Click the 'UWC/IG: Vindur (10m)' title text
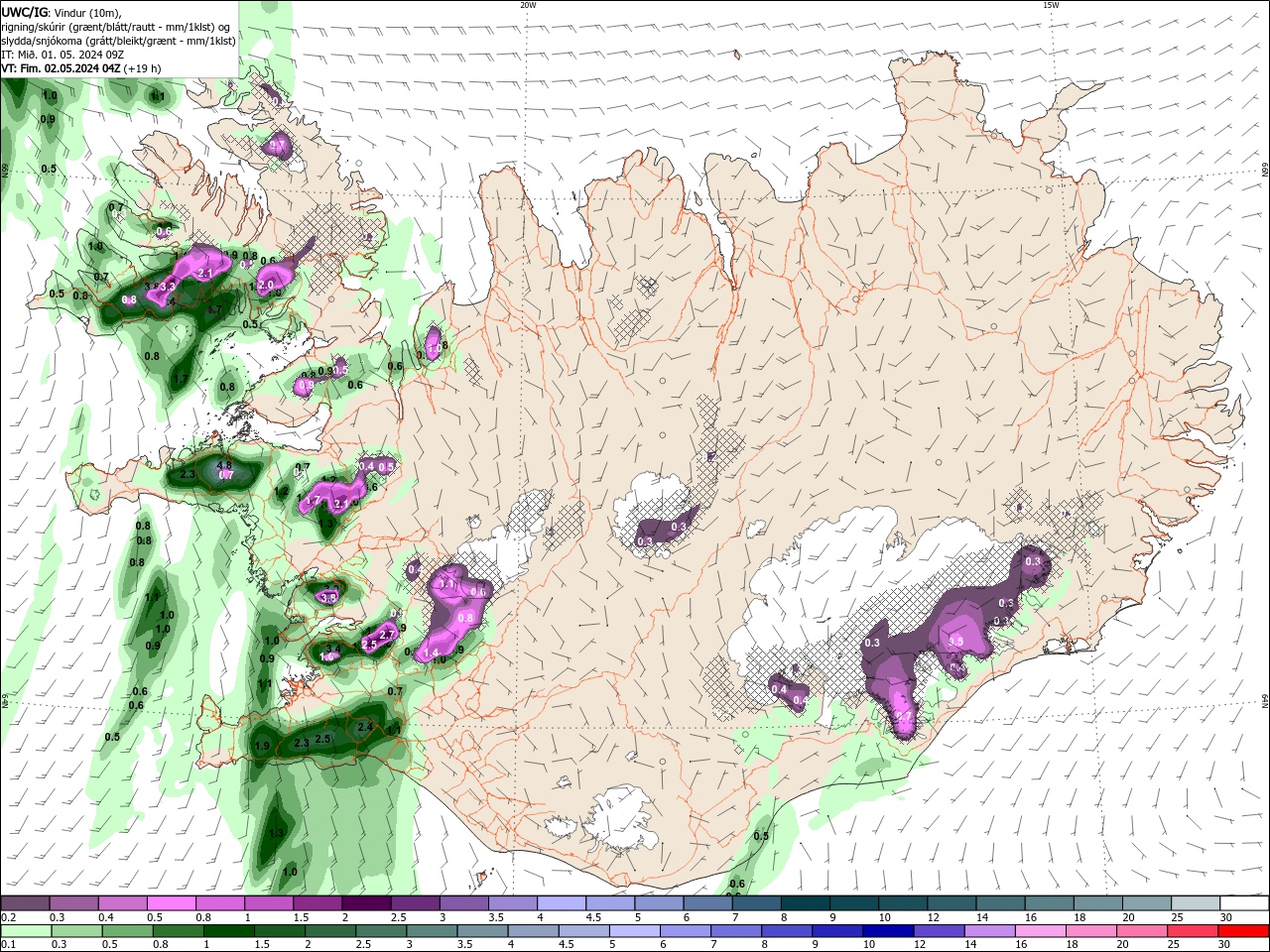Image resolution: width=1270 pixels, height=952 pixels. point(62,12)
